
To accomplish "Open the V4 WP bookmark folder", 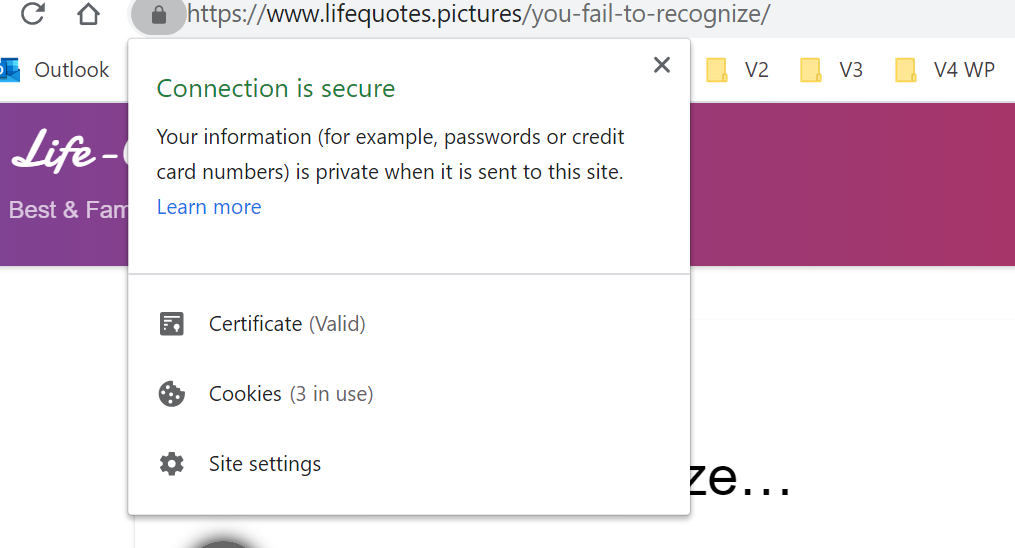I will 946,70.
